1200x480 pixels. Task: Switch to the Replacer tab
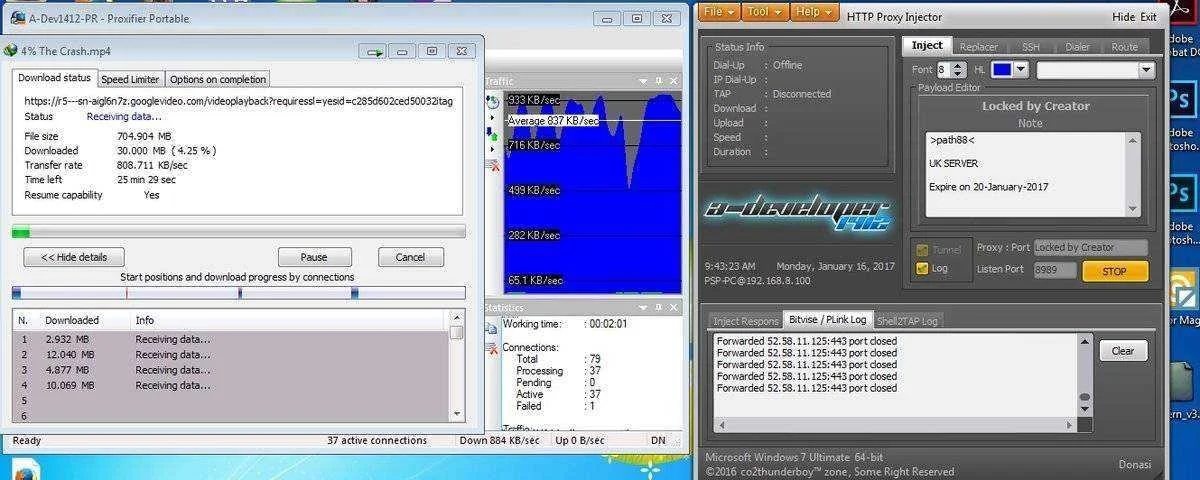979,46
